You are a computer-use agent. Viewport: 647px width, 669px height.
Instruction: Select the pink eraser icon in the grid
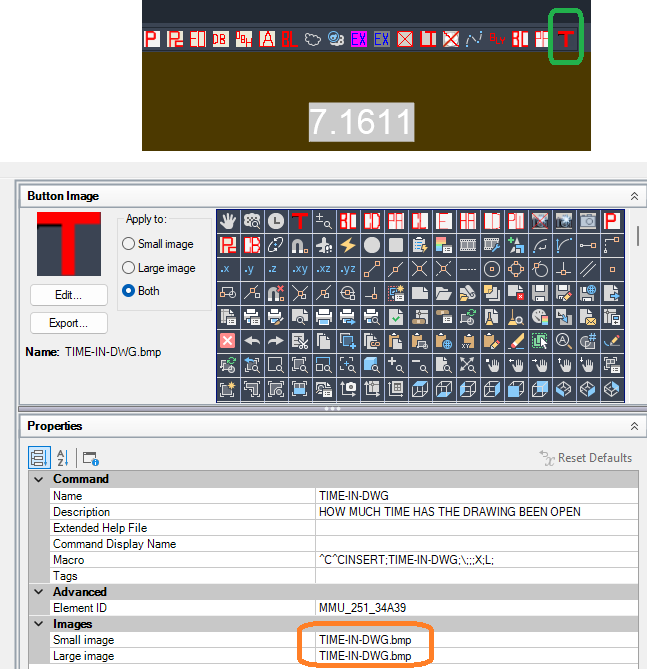[x=516, y=341]
